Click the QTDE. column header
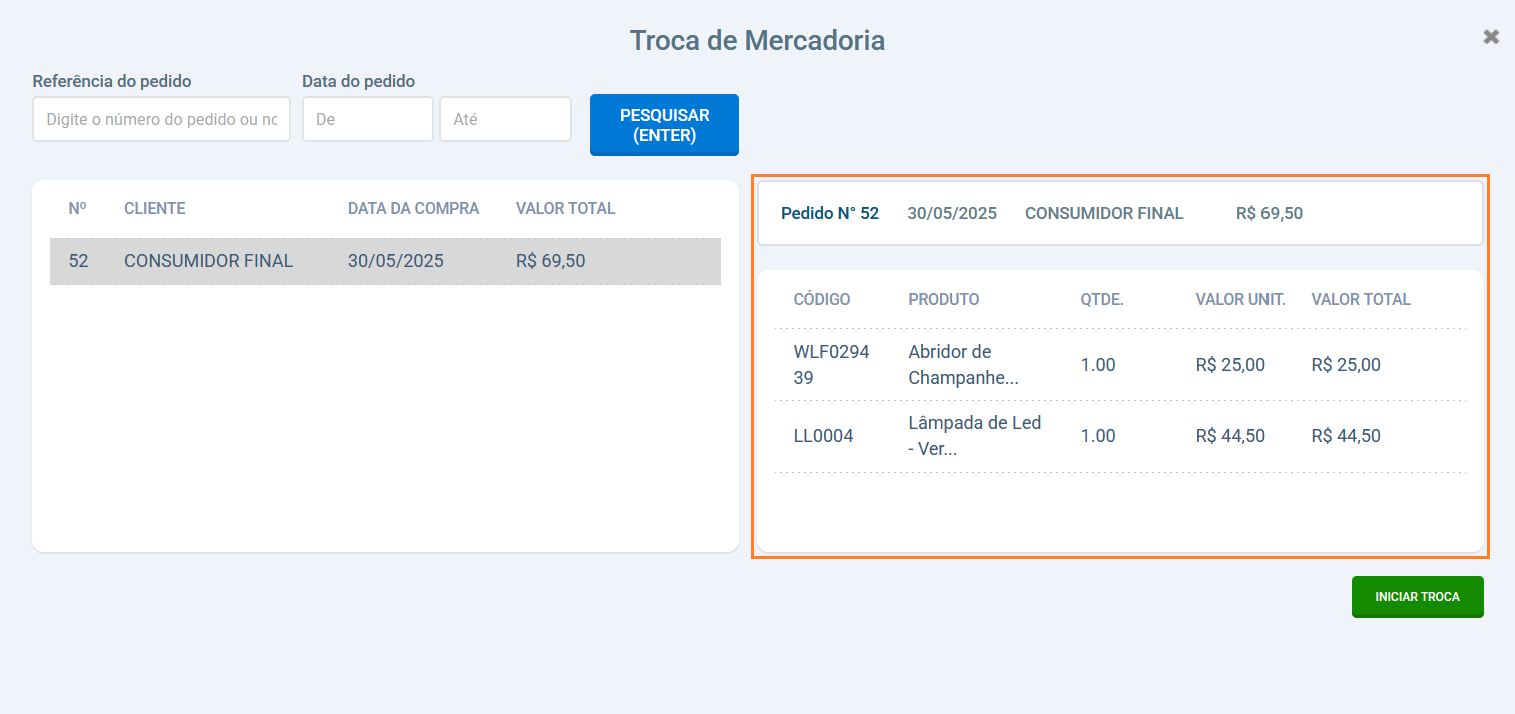Viewport: 1515px width, 714px height. pos(1101,299)
